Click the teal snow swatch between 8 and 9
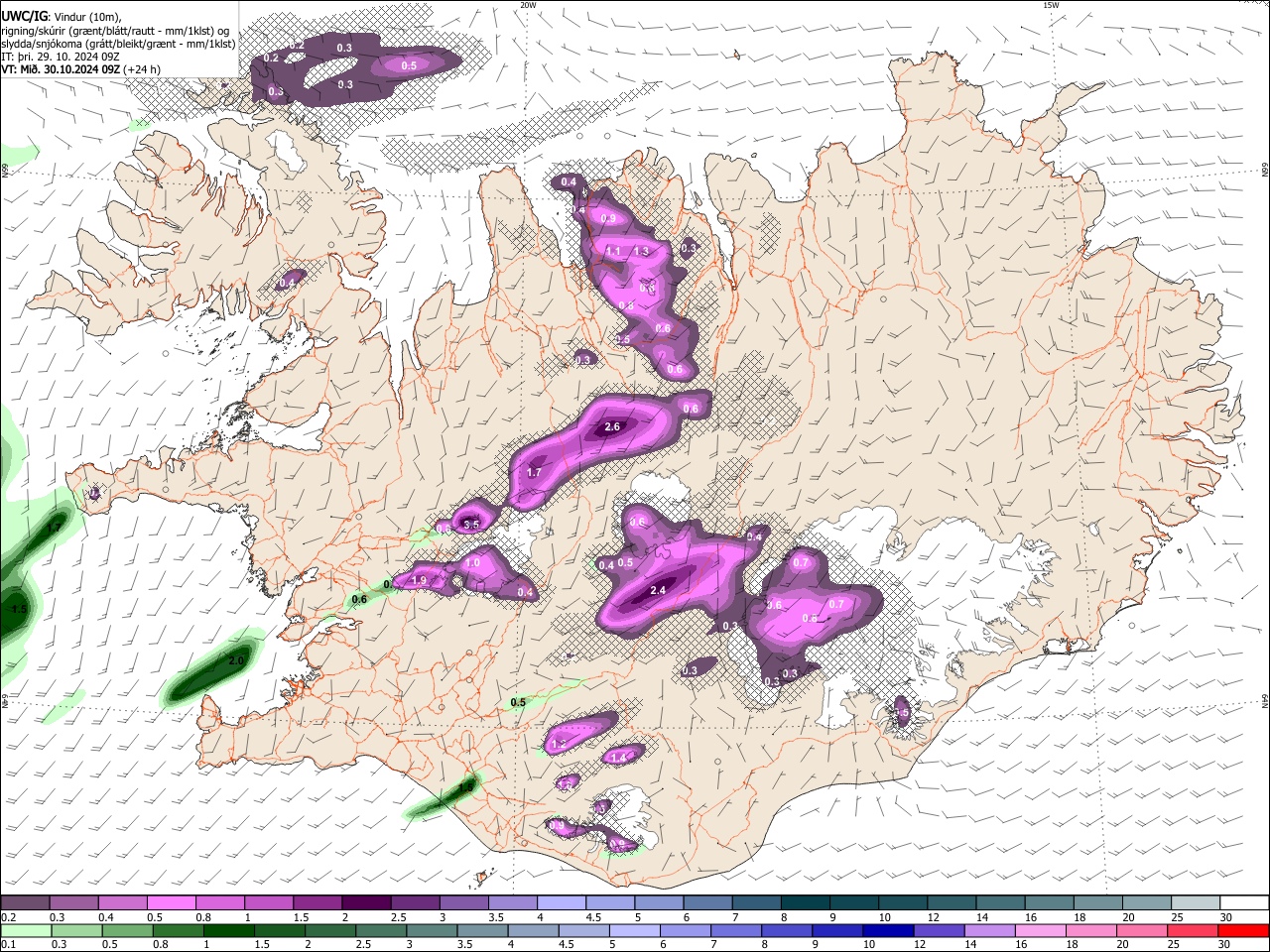 pyautogui.click(x=805, y=903)
